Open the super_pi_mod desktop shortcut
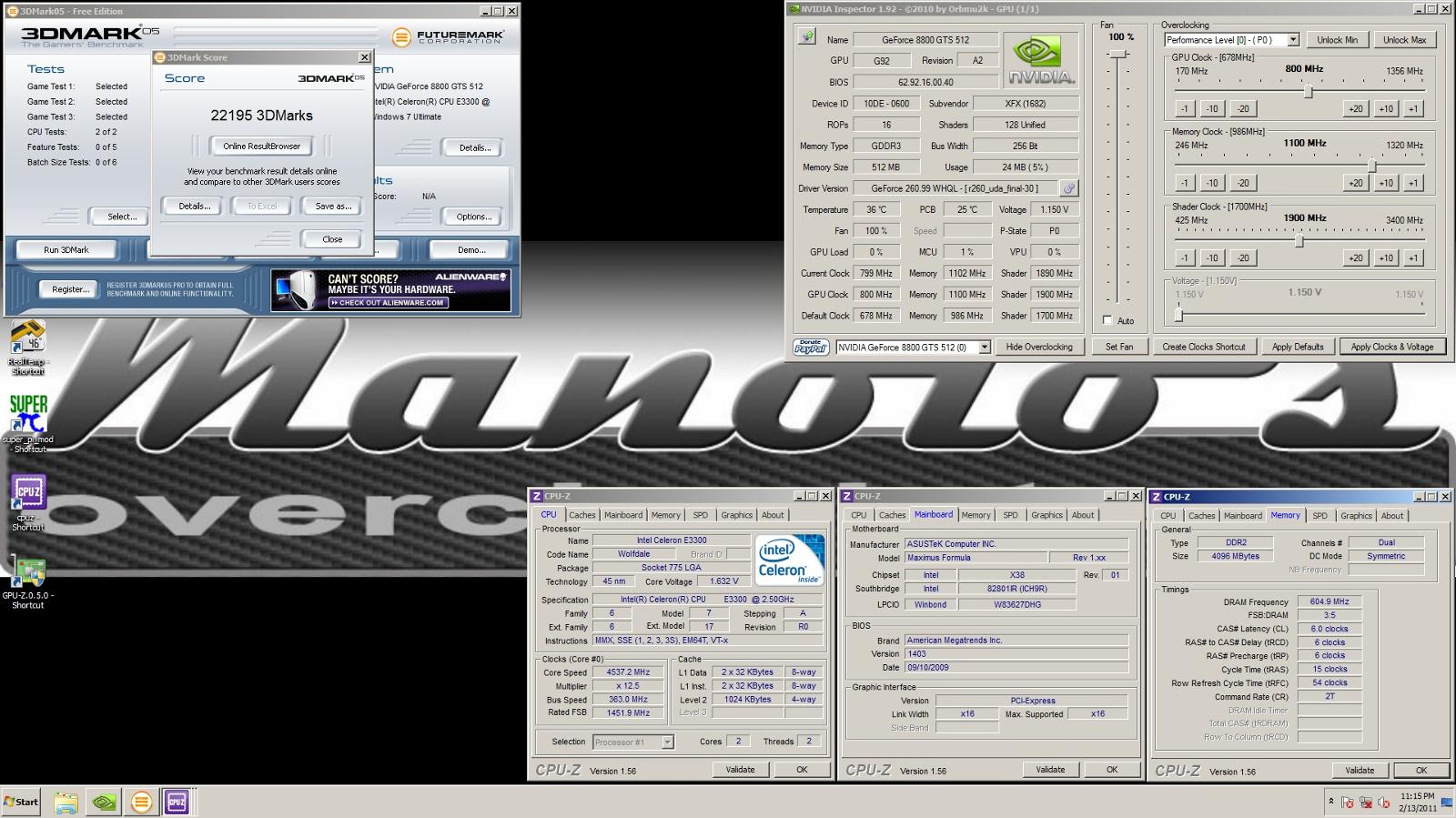Viewport: 1456px width, 818px height. (x=28, y=423)
